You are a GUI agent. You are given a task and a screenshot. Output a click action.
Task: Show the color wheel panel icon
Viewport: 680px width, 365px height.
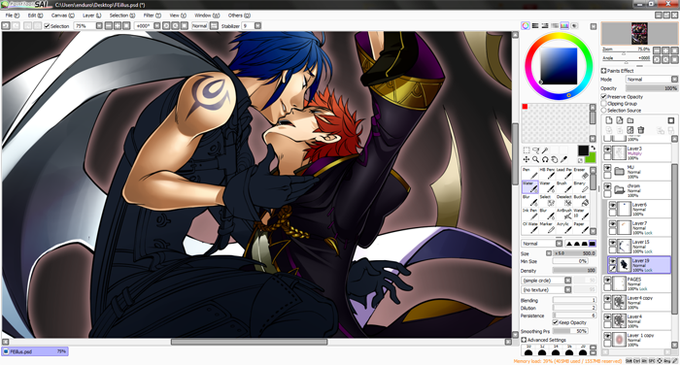[x=526, y=26]
